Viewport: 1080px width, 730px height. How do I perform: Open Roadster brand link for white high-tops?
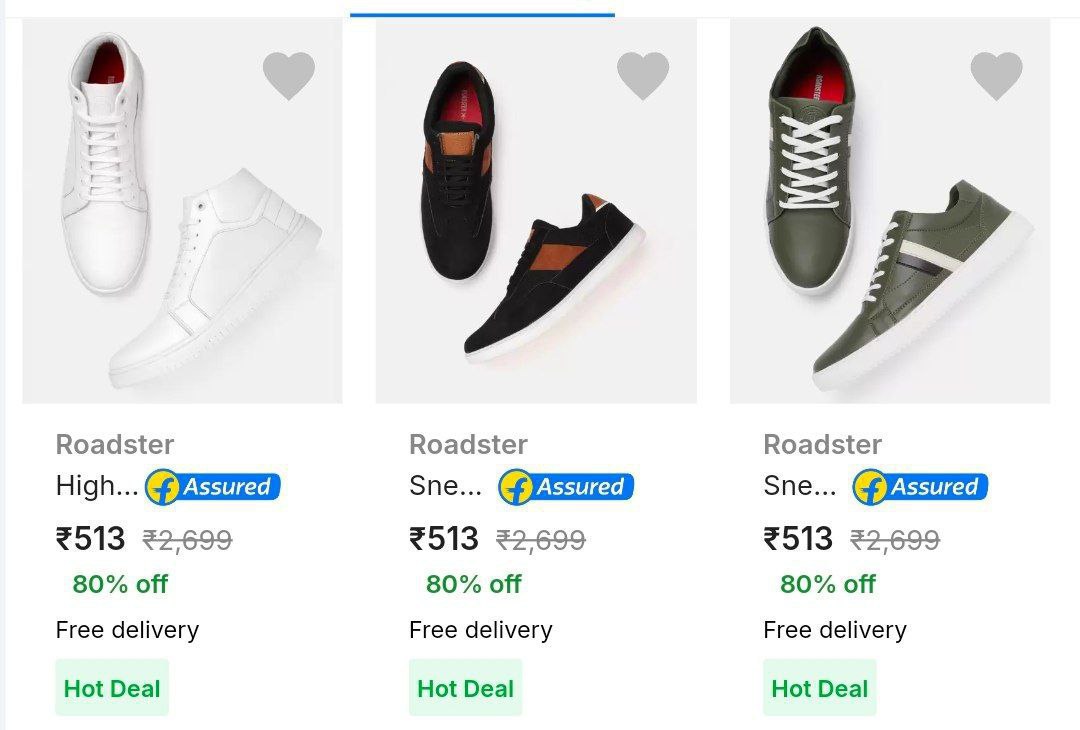[115, 444]
